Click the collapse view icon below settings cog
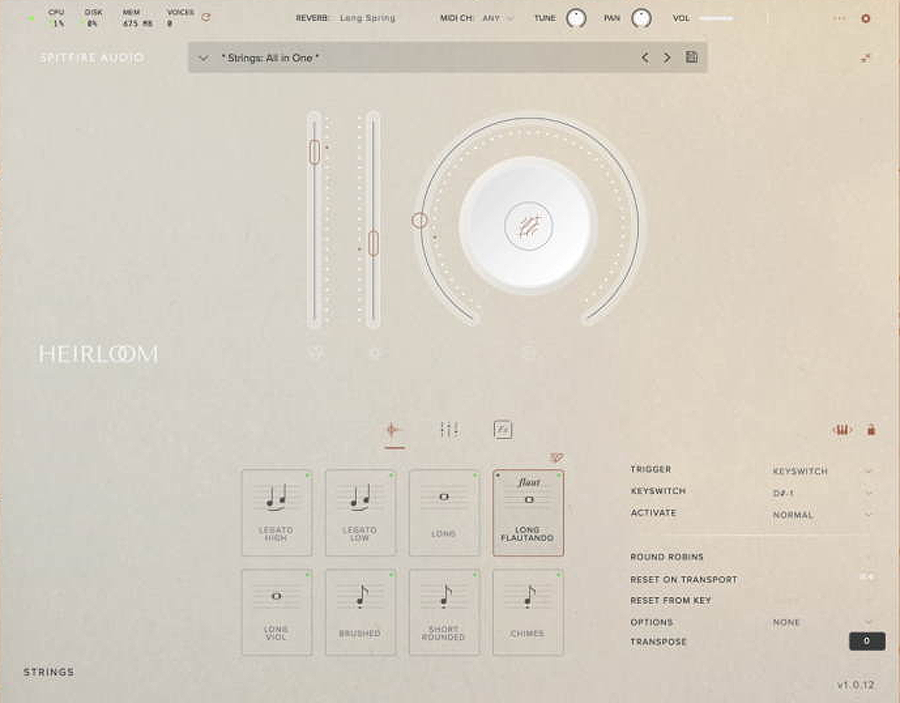The image size is (900, 703). [866, 58]
